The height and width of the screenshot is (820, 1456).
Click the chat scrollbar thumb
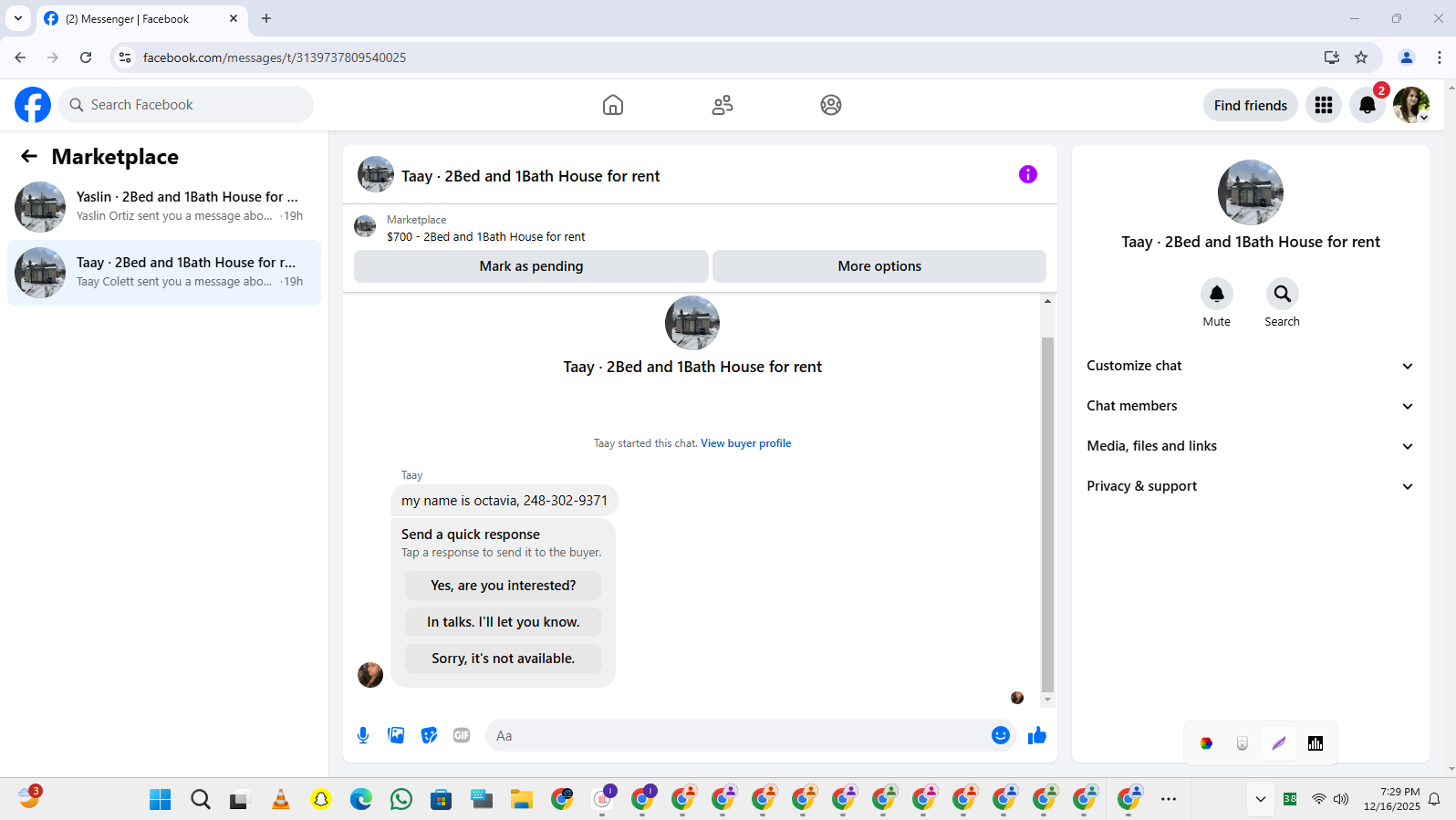pyautogui.click(x=1047, y=514)
